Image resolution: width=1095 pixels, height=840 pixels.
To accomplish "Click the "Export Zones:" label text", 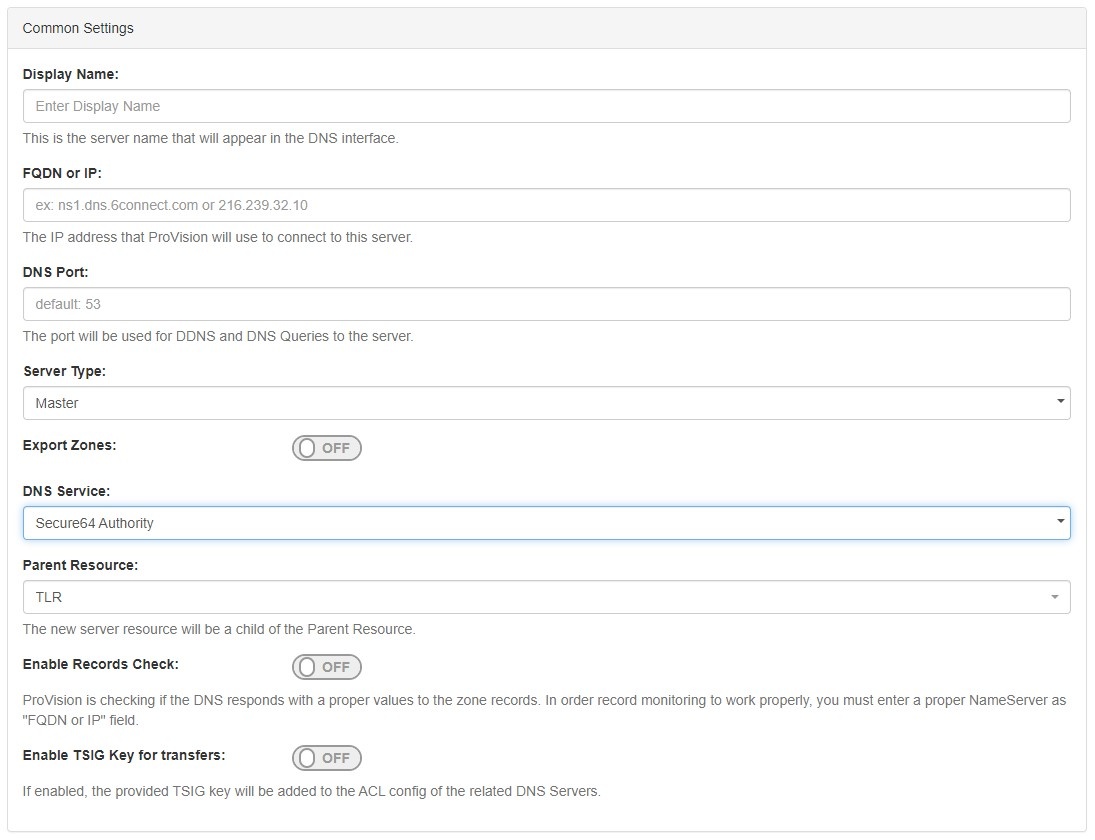I will (69, 445).
